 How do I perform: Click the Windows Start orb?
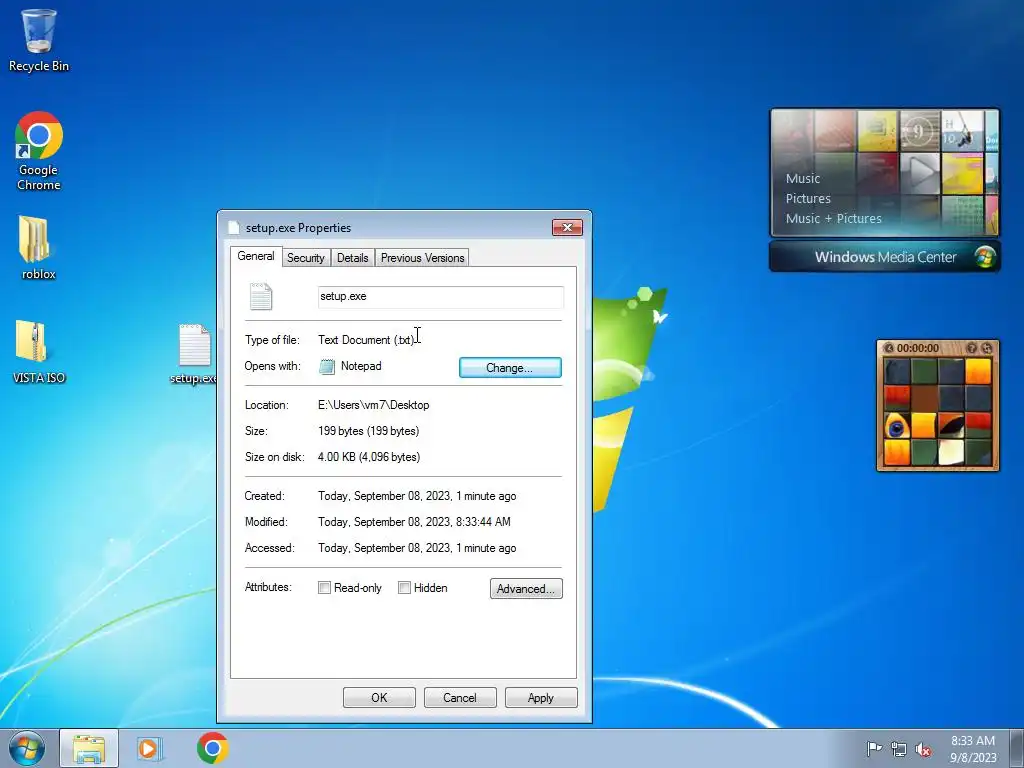coord(27,748)
